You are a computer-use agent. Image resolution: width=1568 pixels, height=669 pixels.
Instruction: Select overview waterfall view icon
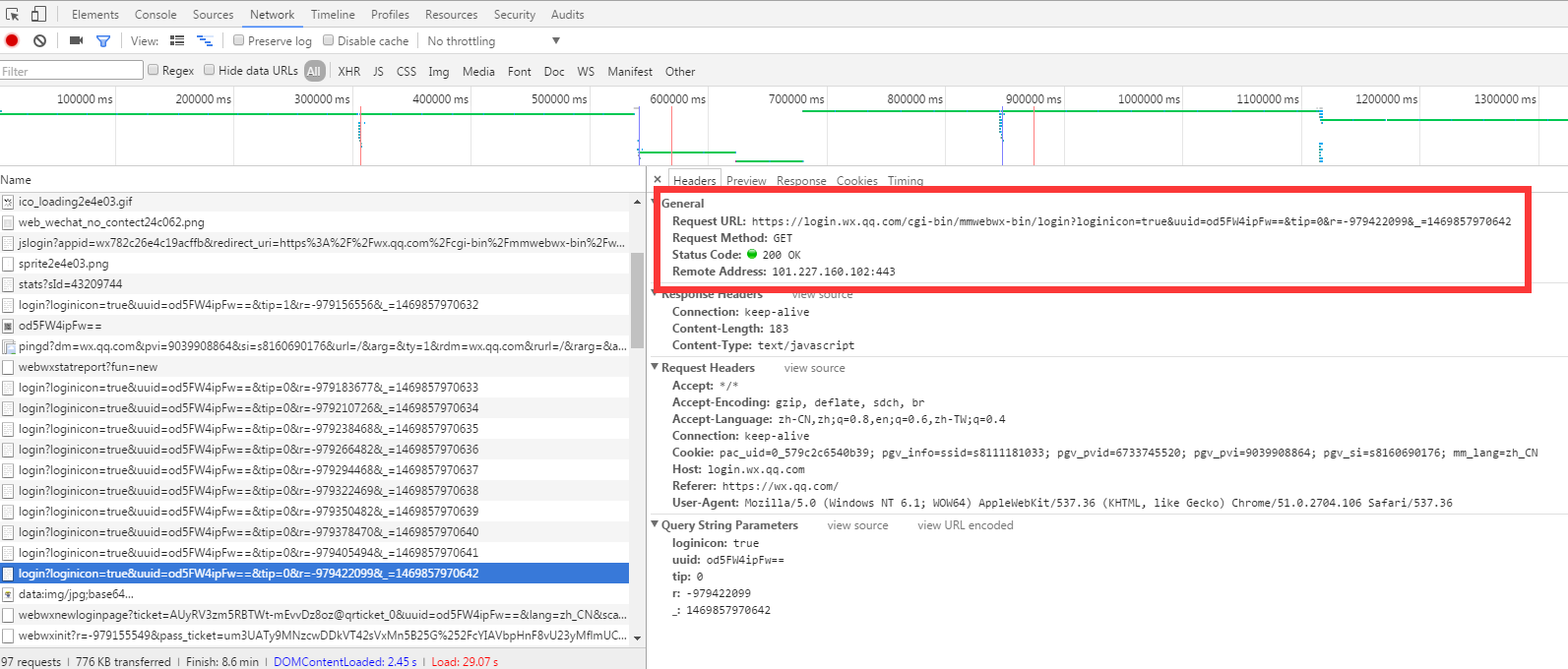coord(205,40)
